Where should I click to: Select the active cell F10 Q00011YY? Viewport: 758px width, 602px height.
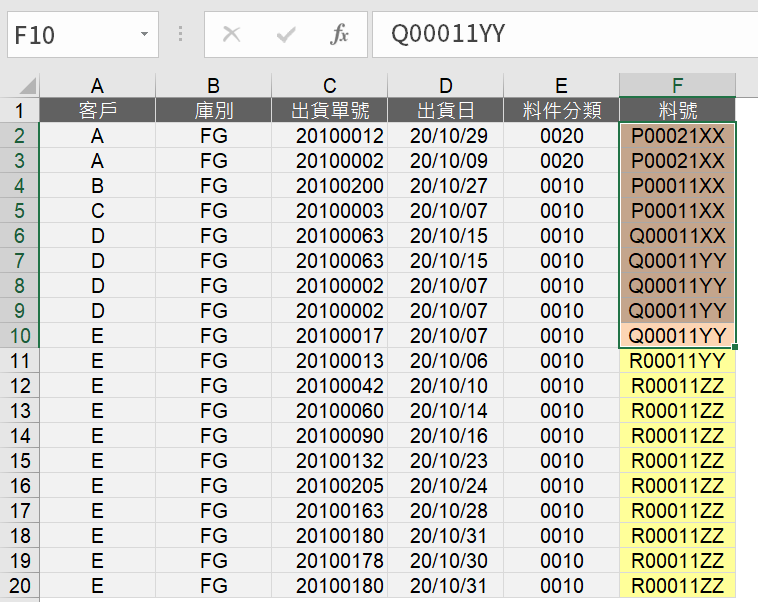coord(677,336)
